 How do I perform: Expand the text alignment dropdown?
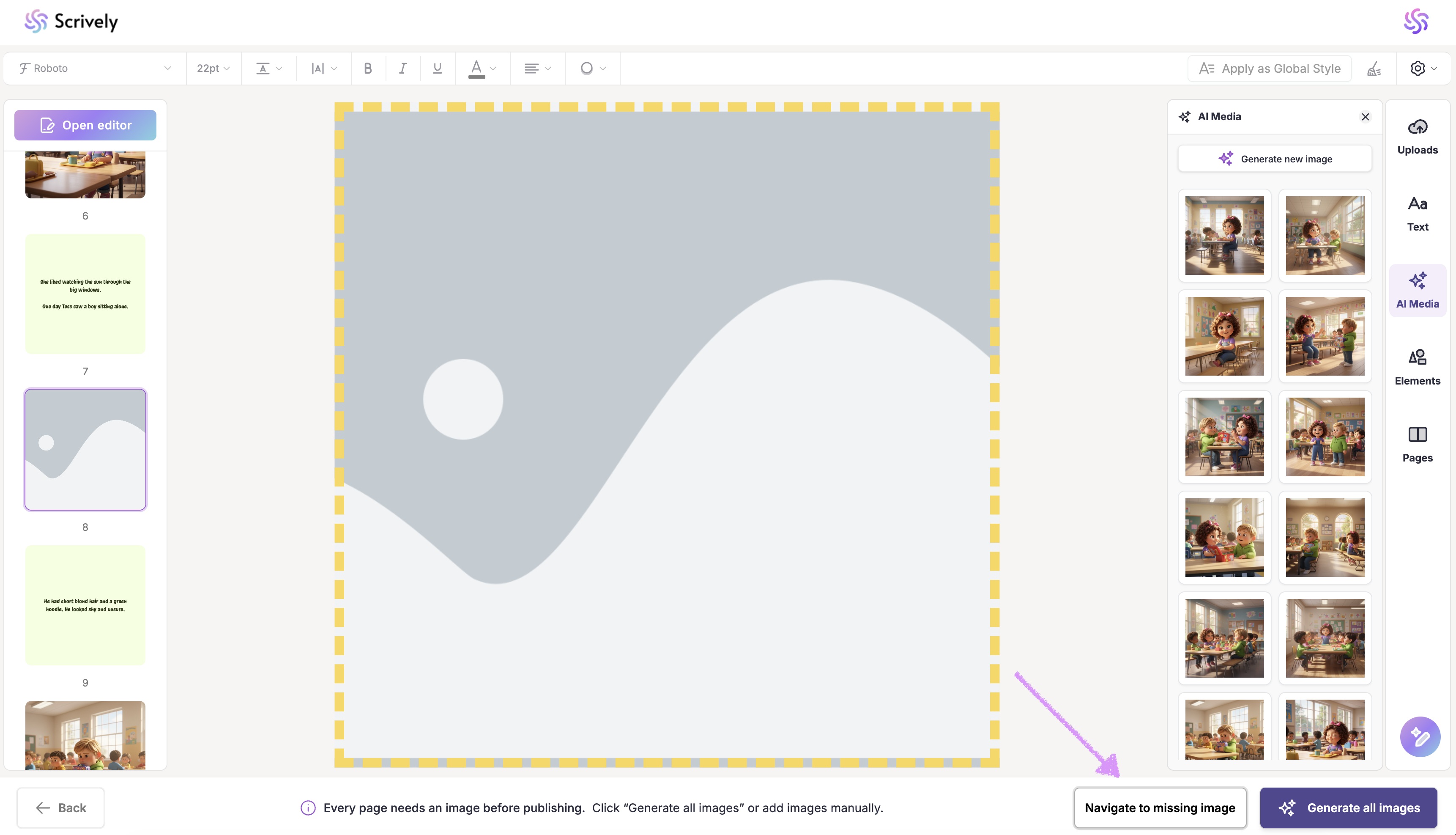tap(537, 68)
